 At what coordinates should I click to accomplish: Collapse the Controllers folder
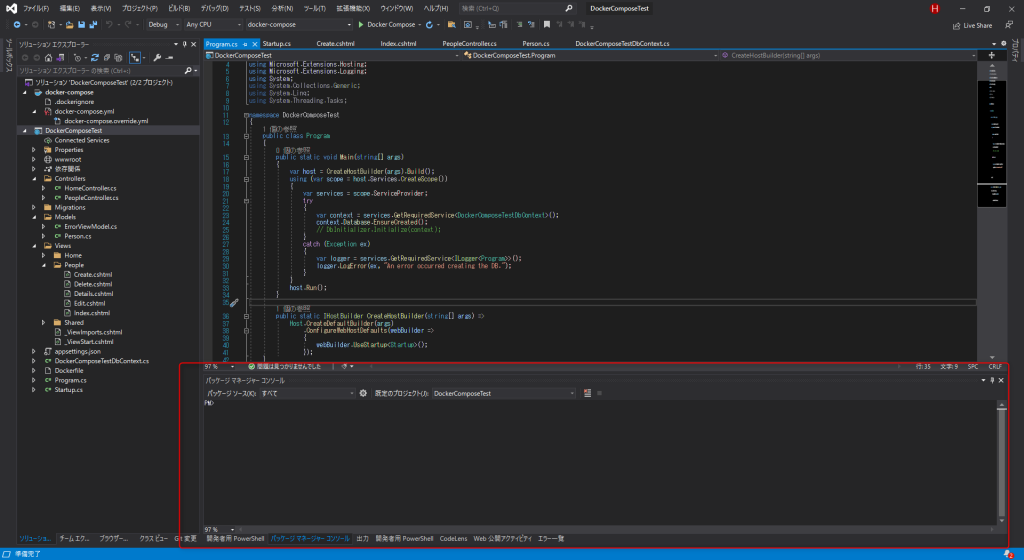(x=34, y=179)
